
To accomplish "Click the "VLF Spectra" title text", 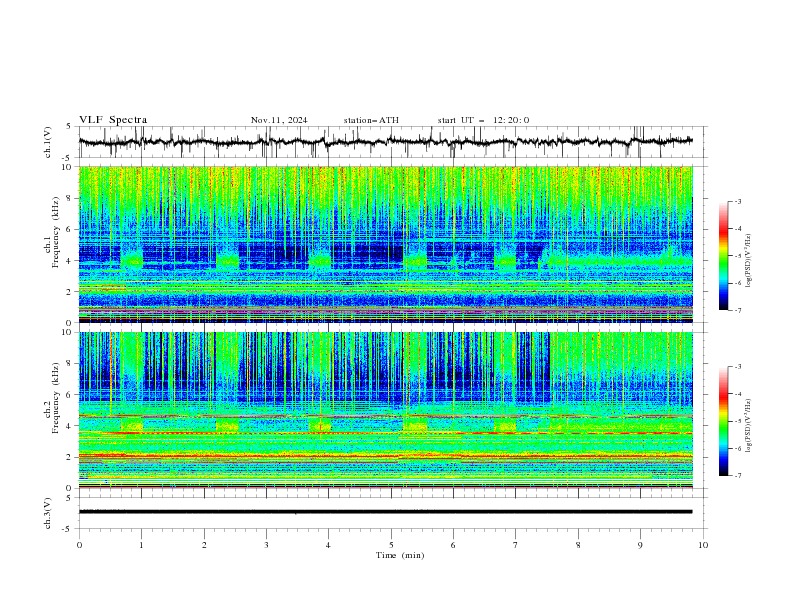I will (x=113, y=120).
